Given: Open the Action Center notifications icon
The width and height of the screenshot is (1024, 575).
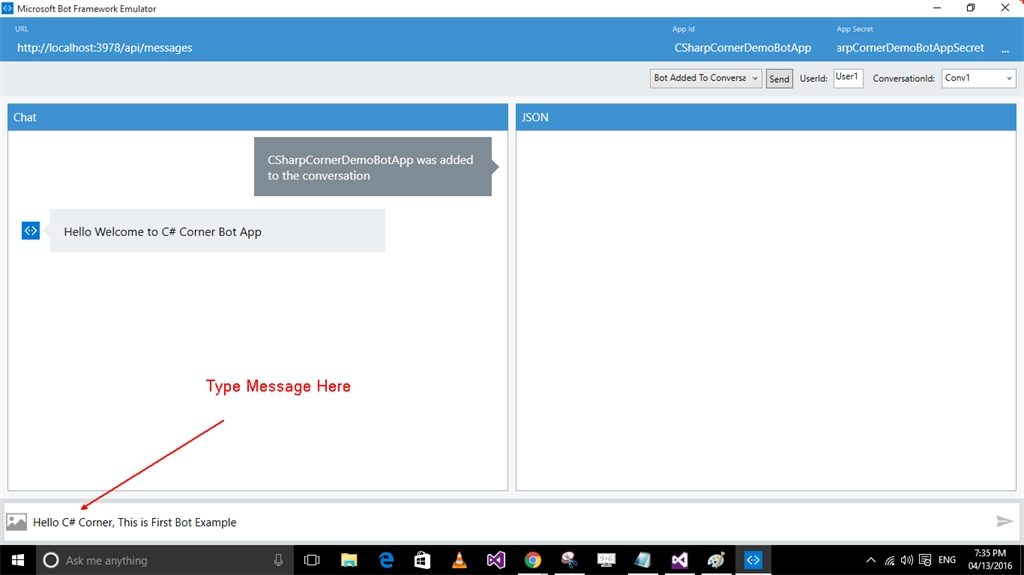Looking at the screenshot, I should [925, 560].
